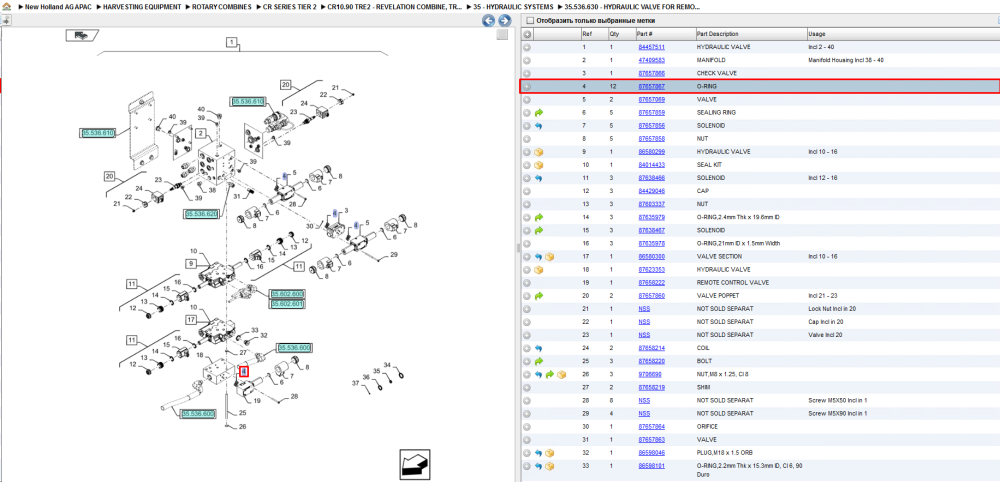
Task: Select the round marker for row 1 HYDRAULIC VALVE
Action: tap(527, 47)
